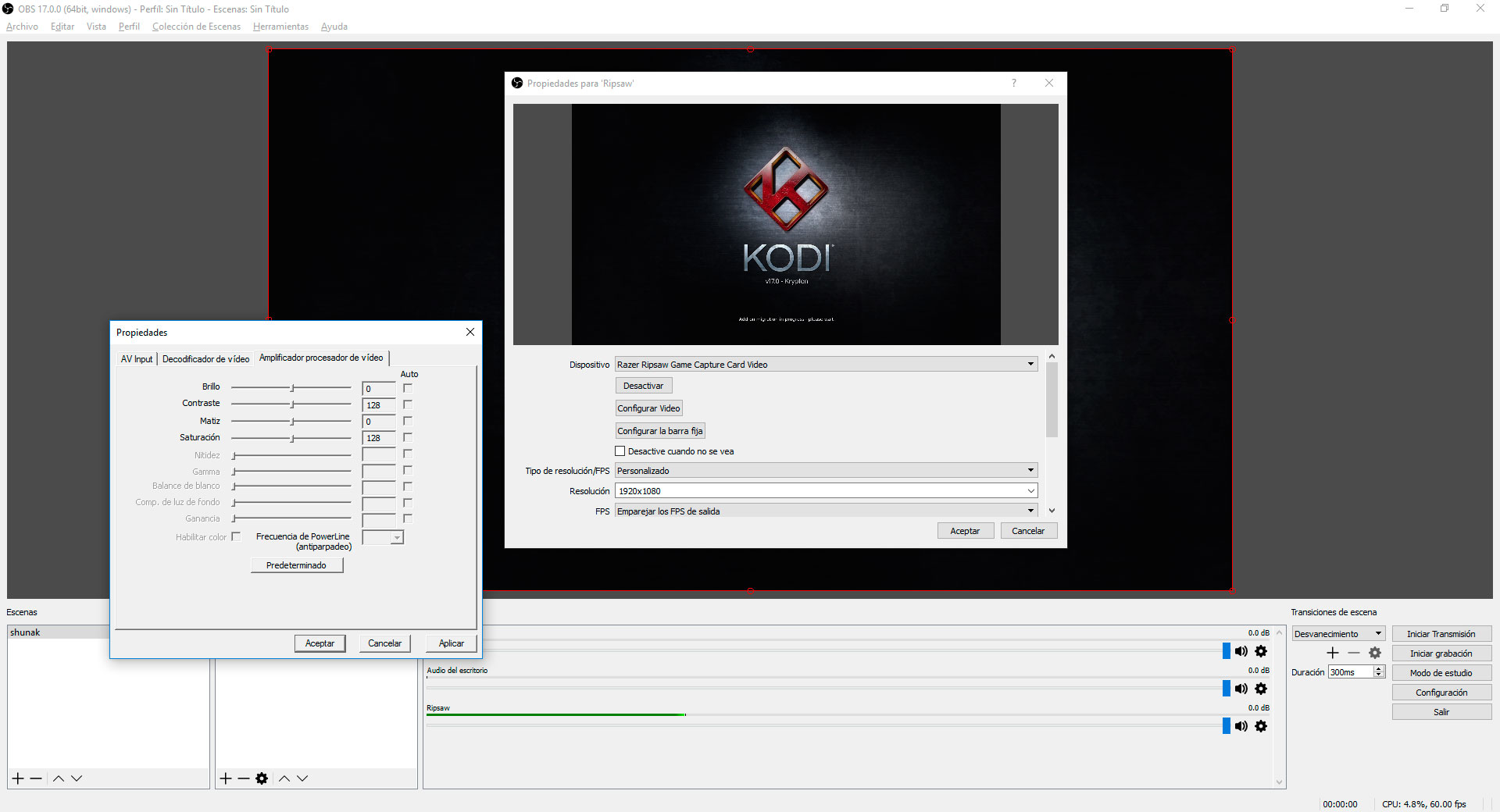Screen dimensions: 1500x812
Task: Open the Vista menu
Action: [96, 27]
